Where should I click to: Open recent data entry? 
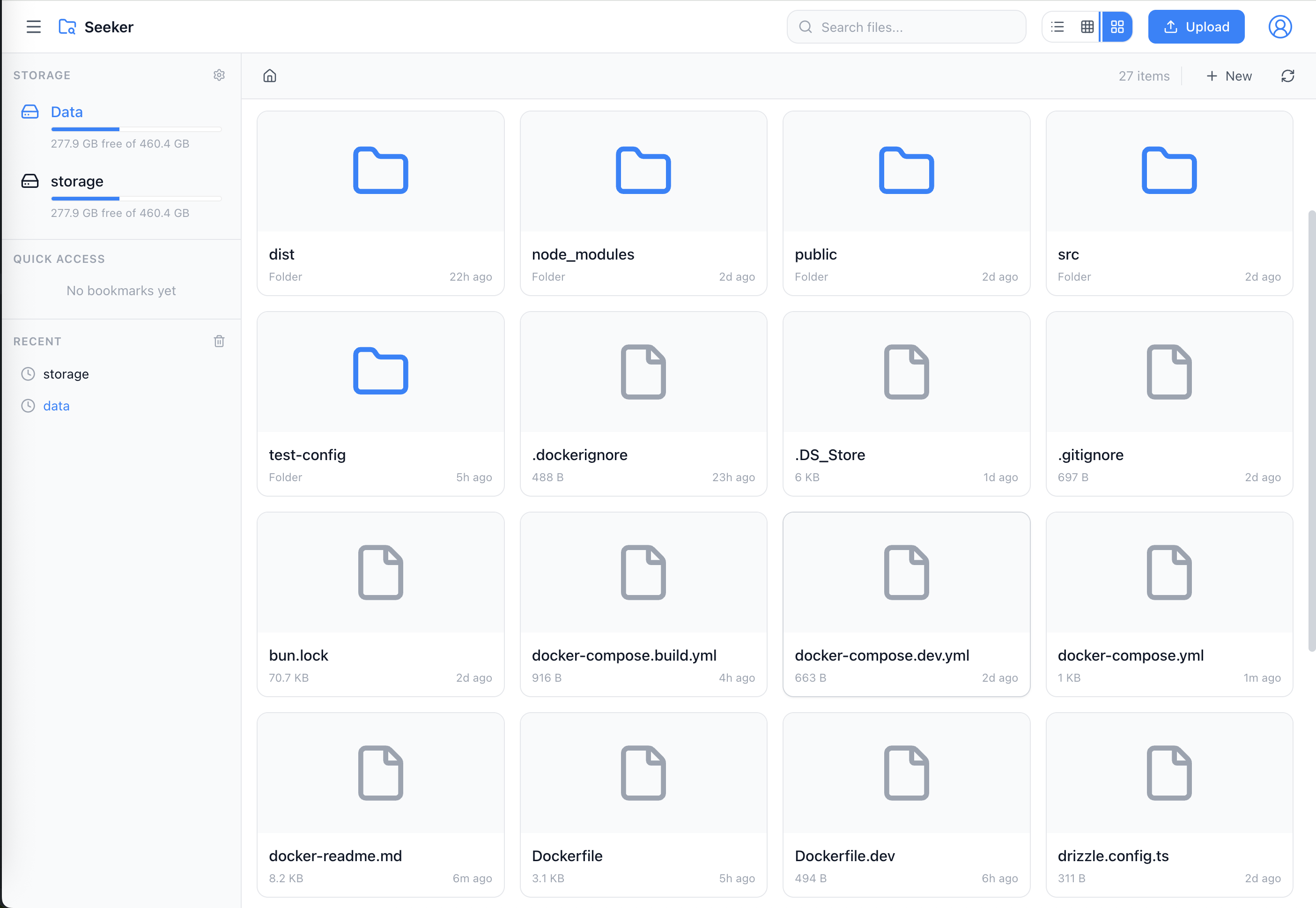coord(56,406)
